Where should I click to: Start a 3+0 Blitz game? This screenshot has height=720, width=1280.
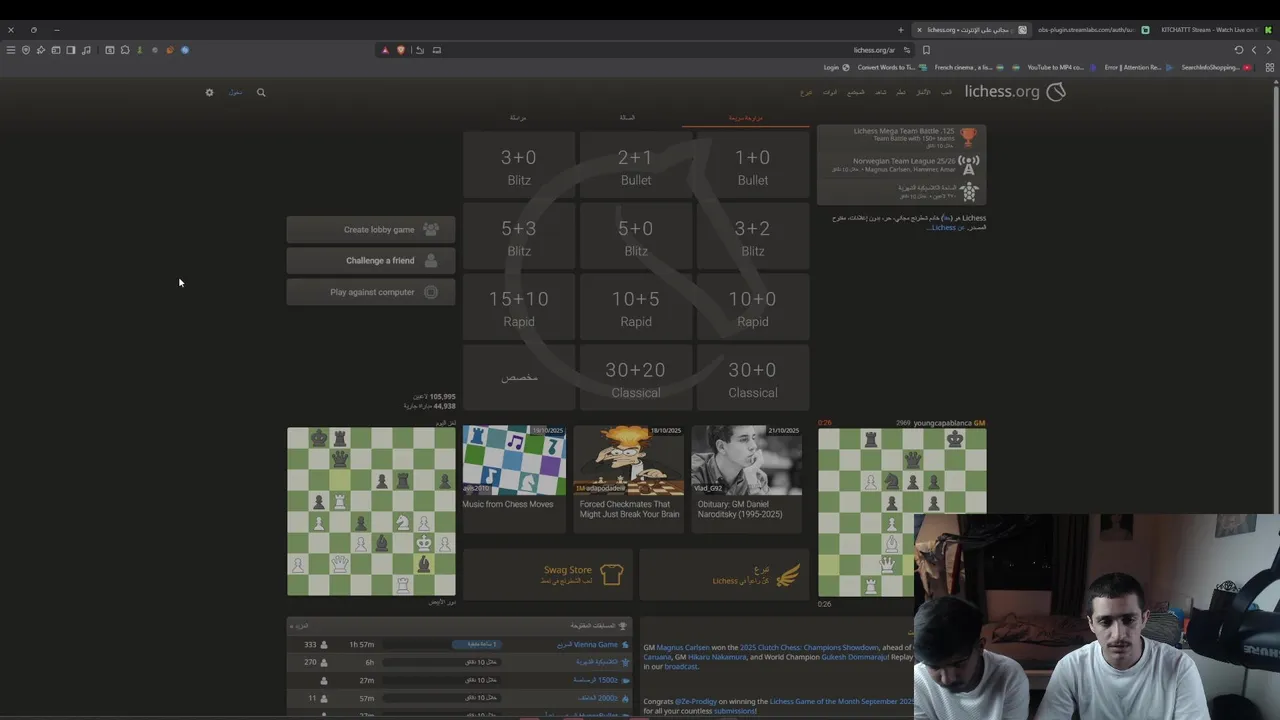click(x=519, y=167)
